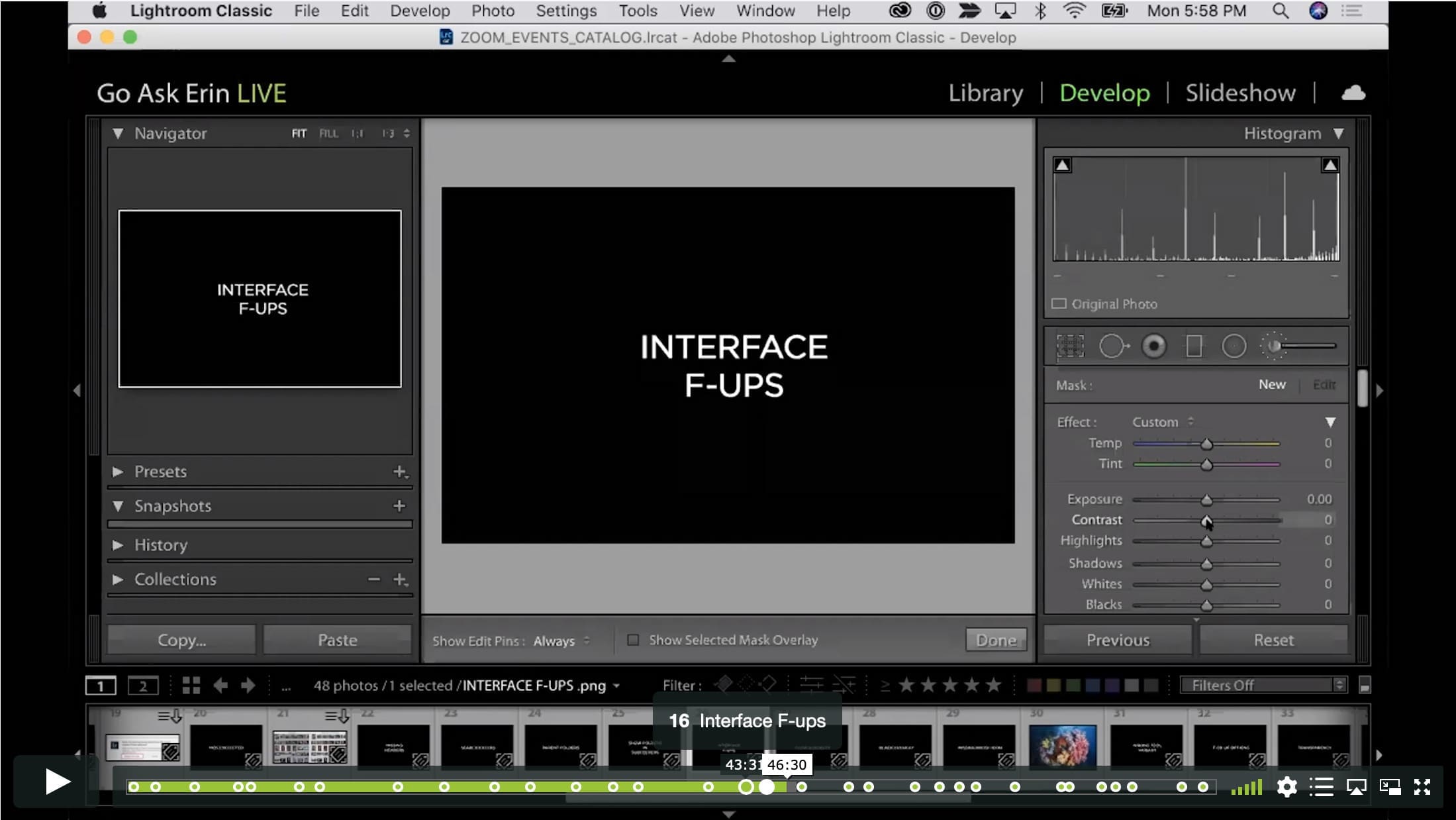
Task: Select the coral reef photo thumbnail
Action: [1063, 745]
